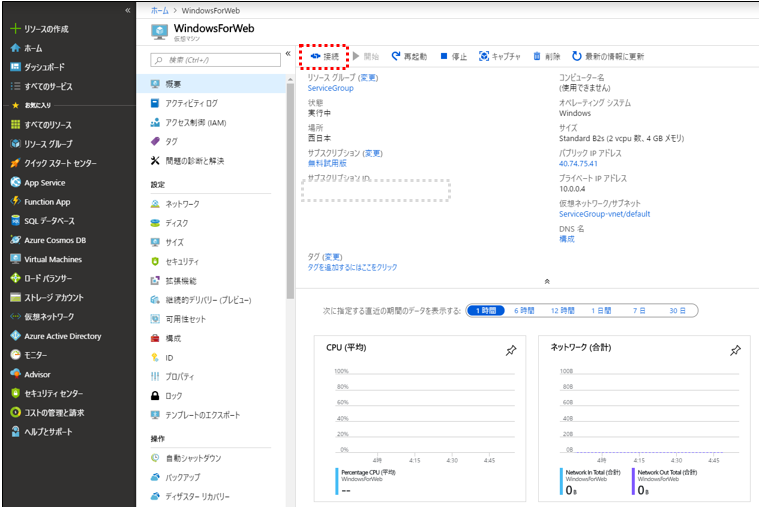Click the キャプチャ capture icon
The height and width of the screenshot is (507, 759).
(x=484, y=56)
